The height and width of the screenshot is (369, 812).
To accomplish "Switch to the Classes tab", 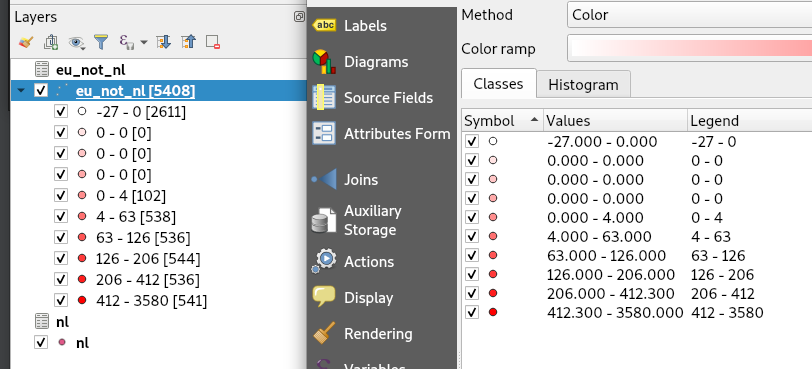I will pos(498,84).
